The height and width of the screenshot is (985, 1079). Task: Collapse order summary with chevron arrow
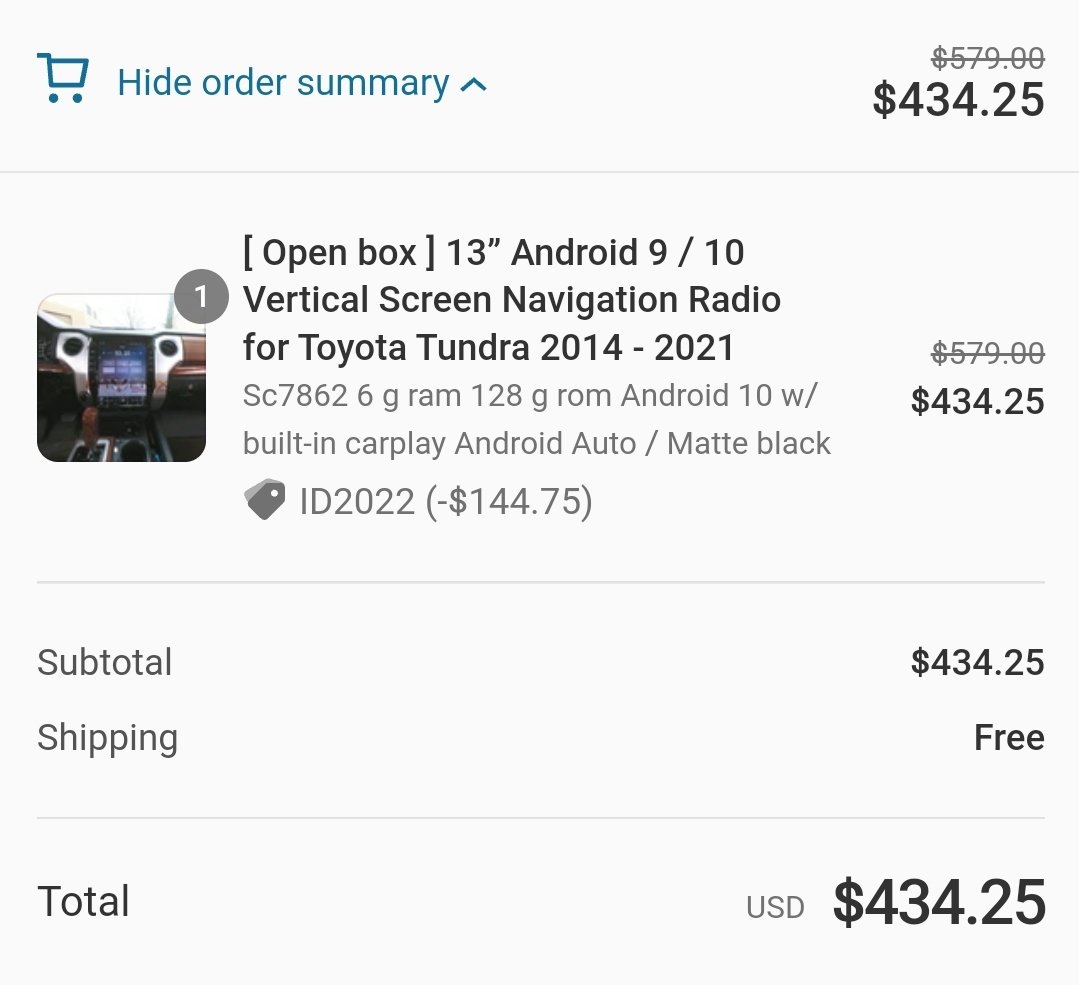coord(474,85)
